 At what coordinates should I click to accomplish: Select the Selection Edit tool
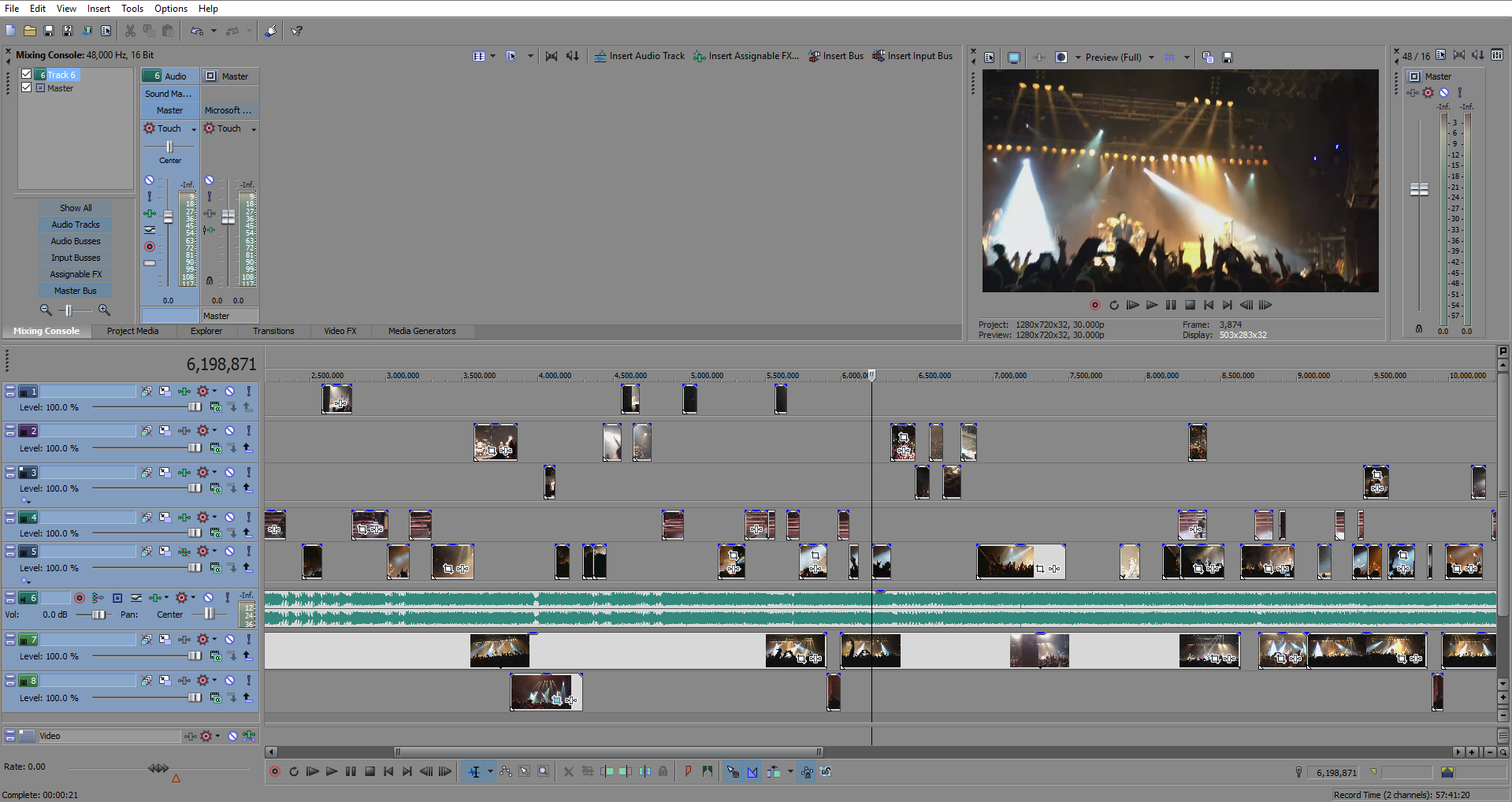click(524, 772)
